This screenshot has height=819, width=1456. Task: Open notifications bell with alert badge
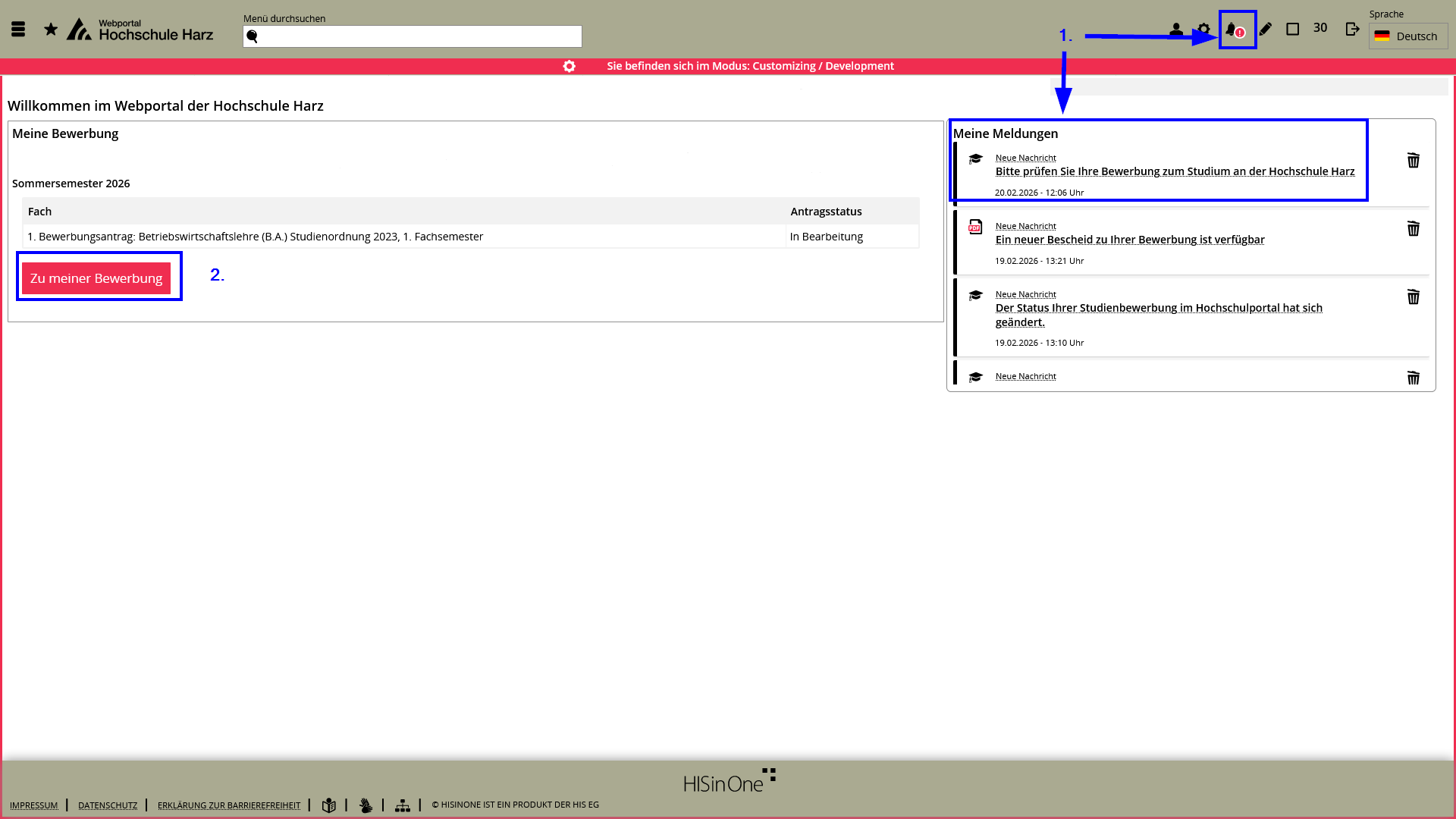(x=1233, y=30)
